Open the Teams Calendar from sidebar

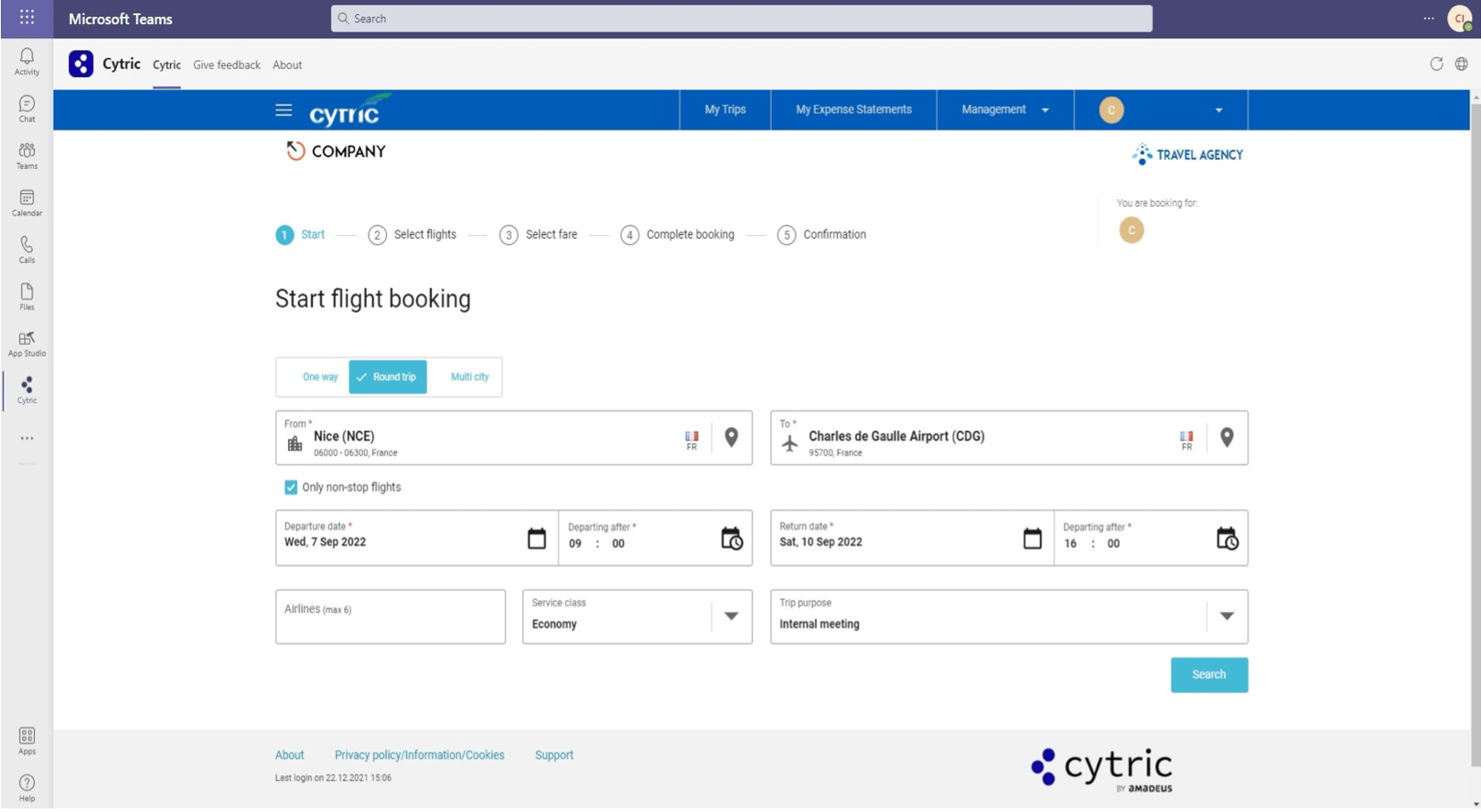(x=26, y=201)
